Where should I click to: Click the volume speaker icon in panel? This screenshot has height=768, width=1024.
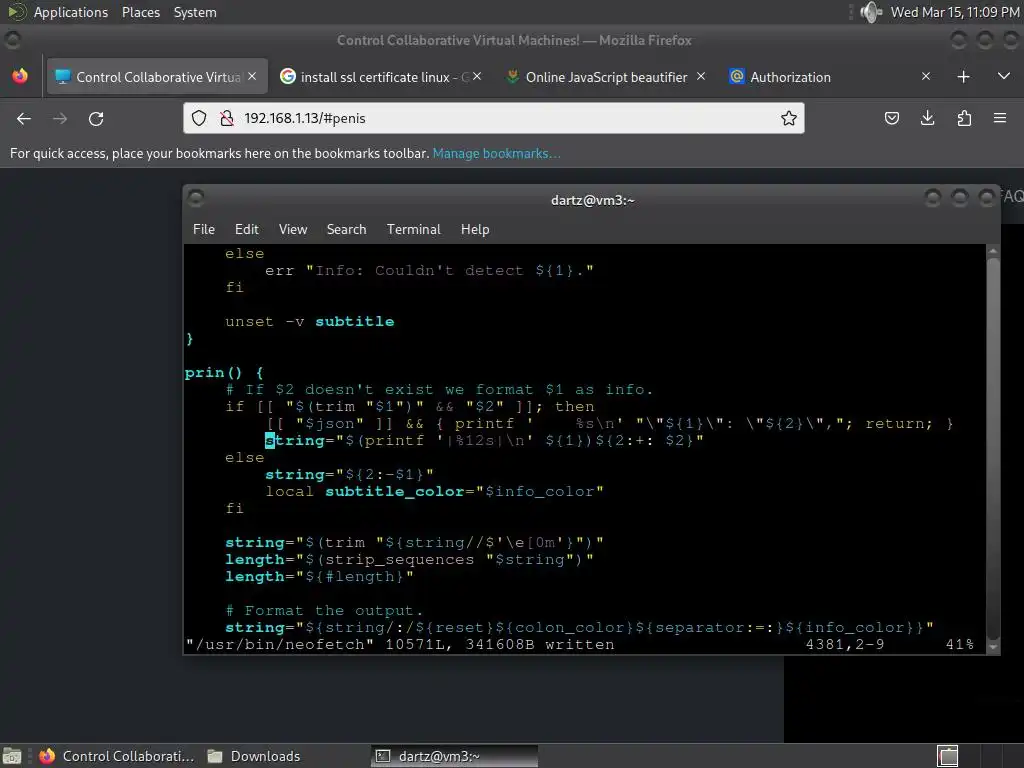pos(871,12)
